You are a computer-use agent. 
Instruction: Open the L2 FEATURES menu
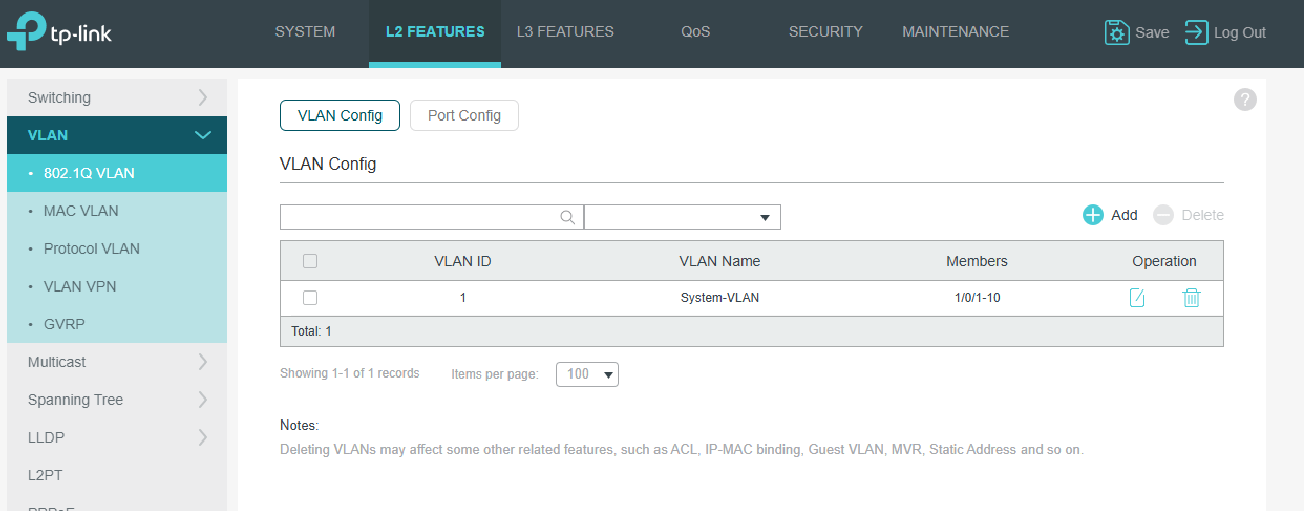pyautogui.click(x=435, y=32)
